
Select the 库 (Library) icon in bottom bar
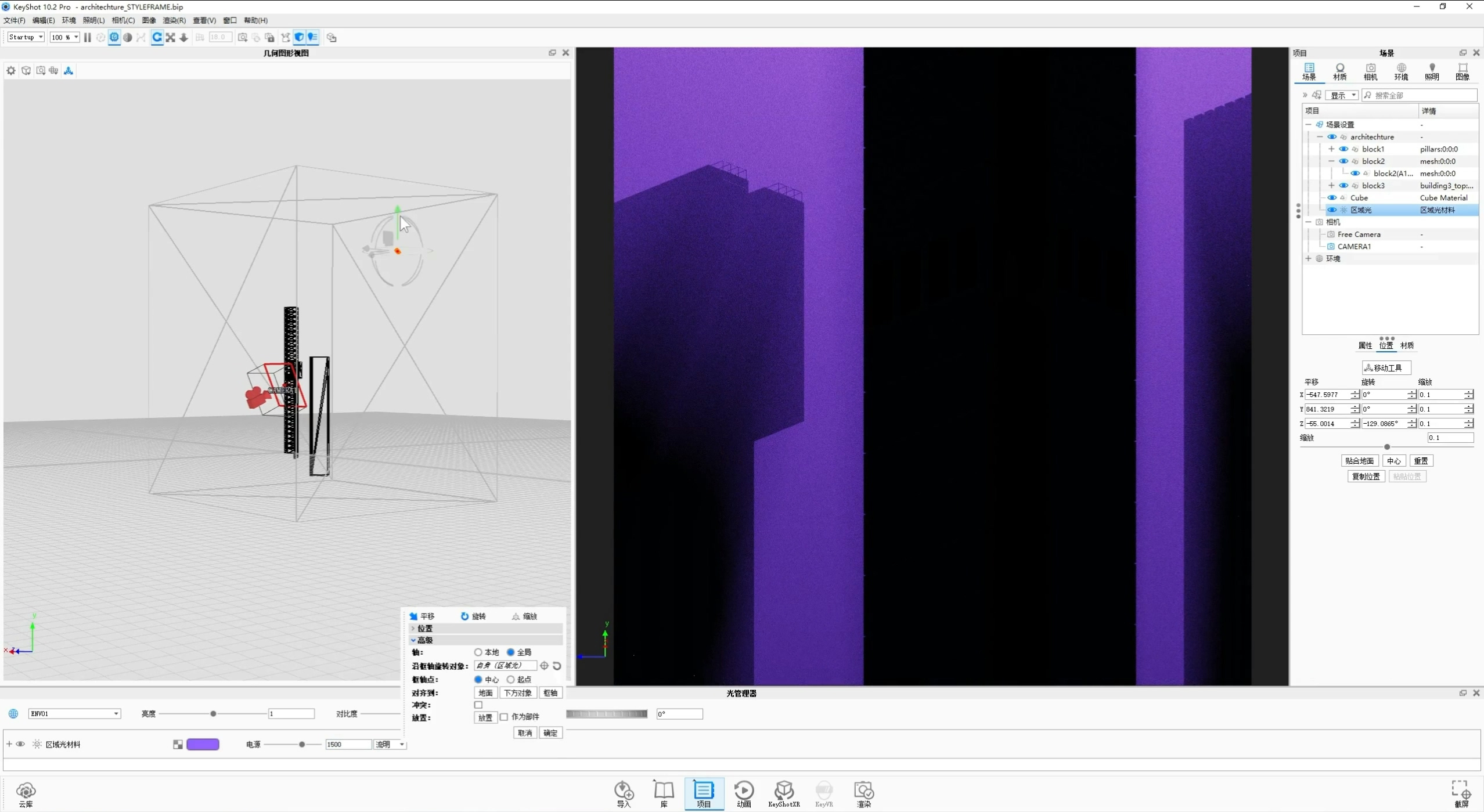point(663,792)
